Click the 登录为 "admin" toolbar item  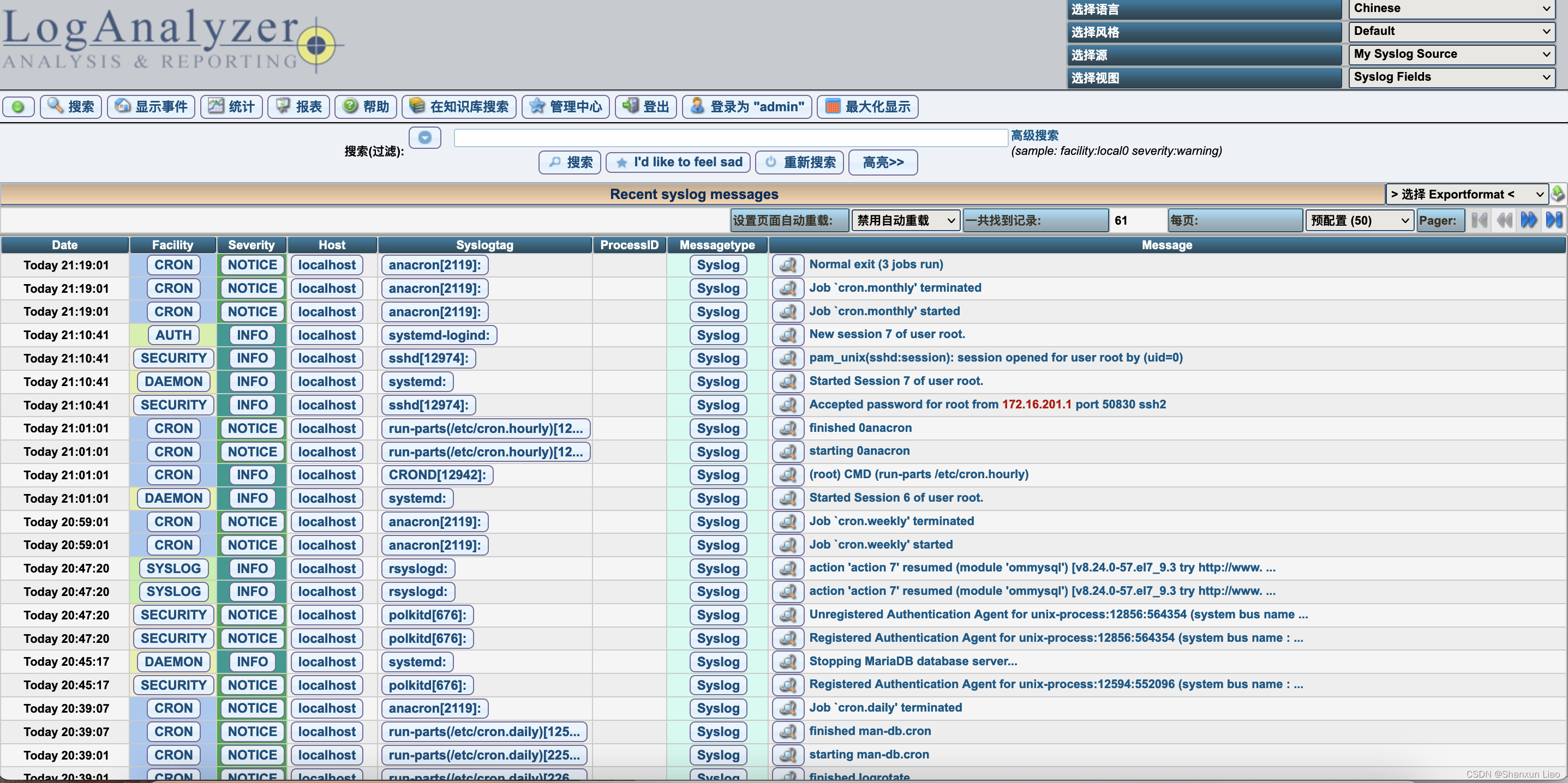(747, 106)
